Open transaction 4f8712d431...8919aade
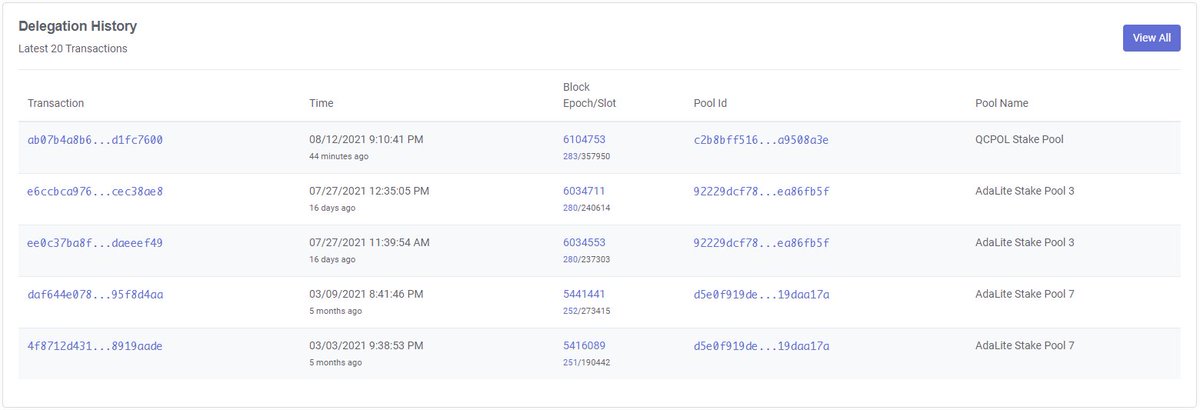Image resolution: width=1200 pixels, height=410 pixels. (x=95, y=346)
